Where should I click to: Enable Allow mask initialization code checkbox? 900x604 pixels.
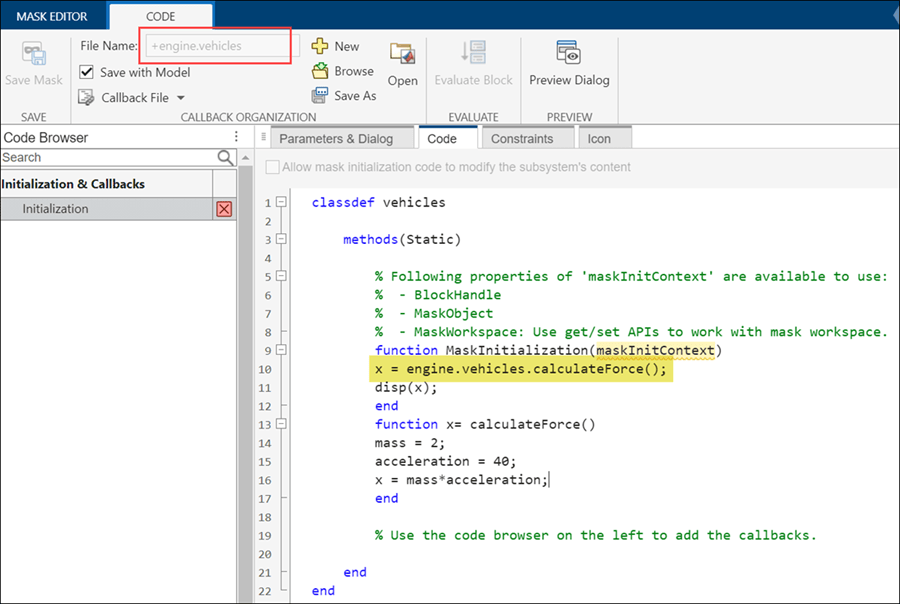[273, 167]
